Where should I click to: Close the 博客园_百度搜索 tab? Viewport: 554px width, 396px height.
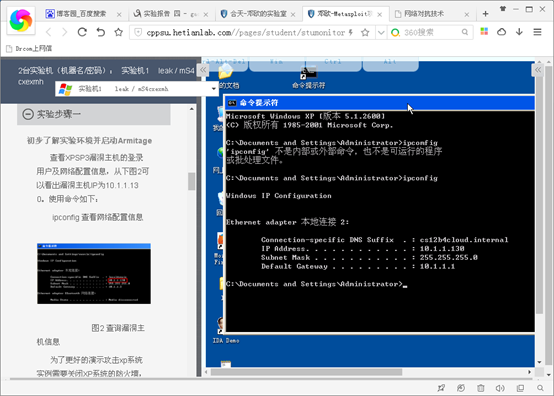click(119, 14)
